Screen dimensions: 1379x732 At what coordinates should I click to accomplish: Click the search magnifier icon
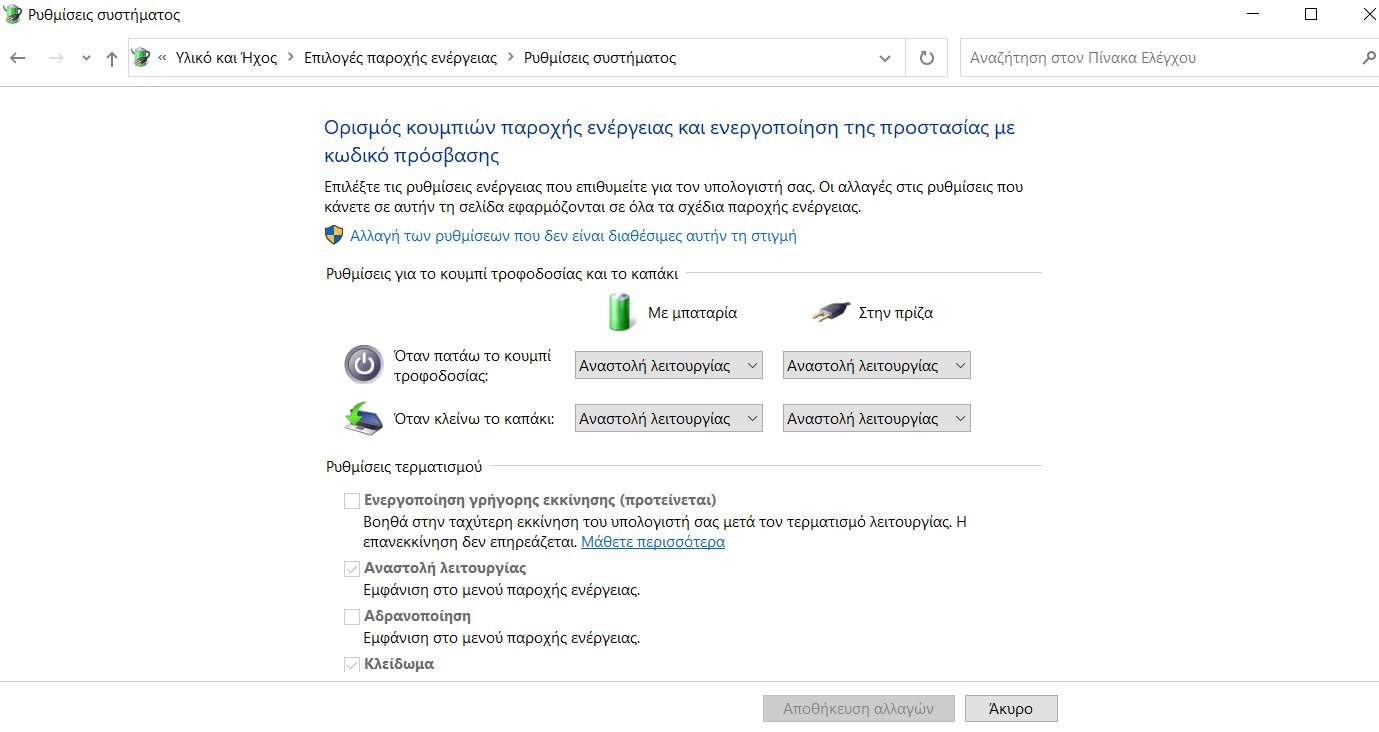click(x=1369, y=58)
